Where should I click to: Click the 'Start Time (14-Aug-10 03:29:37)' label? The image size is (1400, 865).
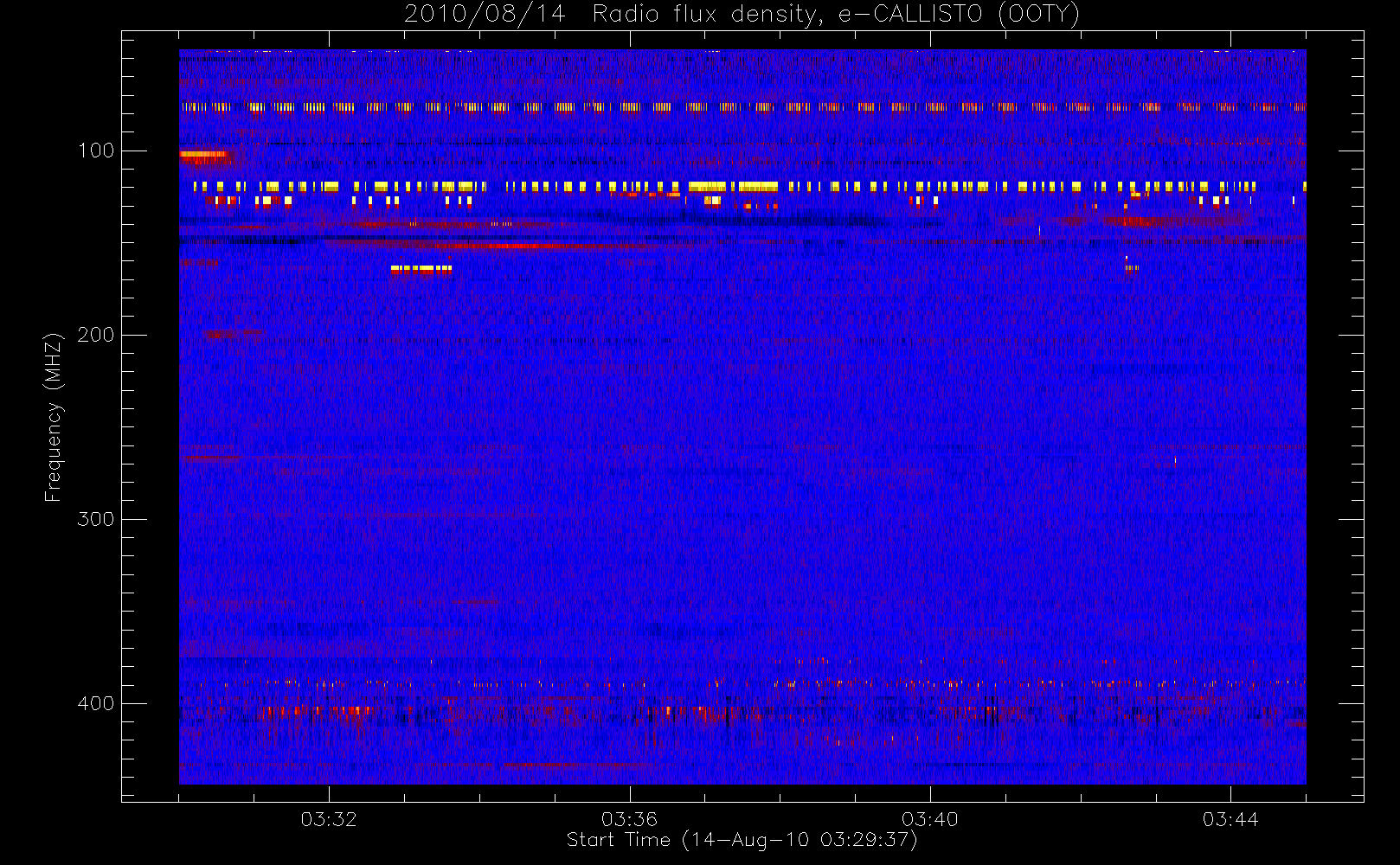coord(742,840)
